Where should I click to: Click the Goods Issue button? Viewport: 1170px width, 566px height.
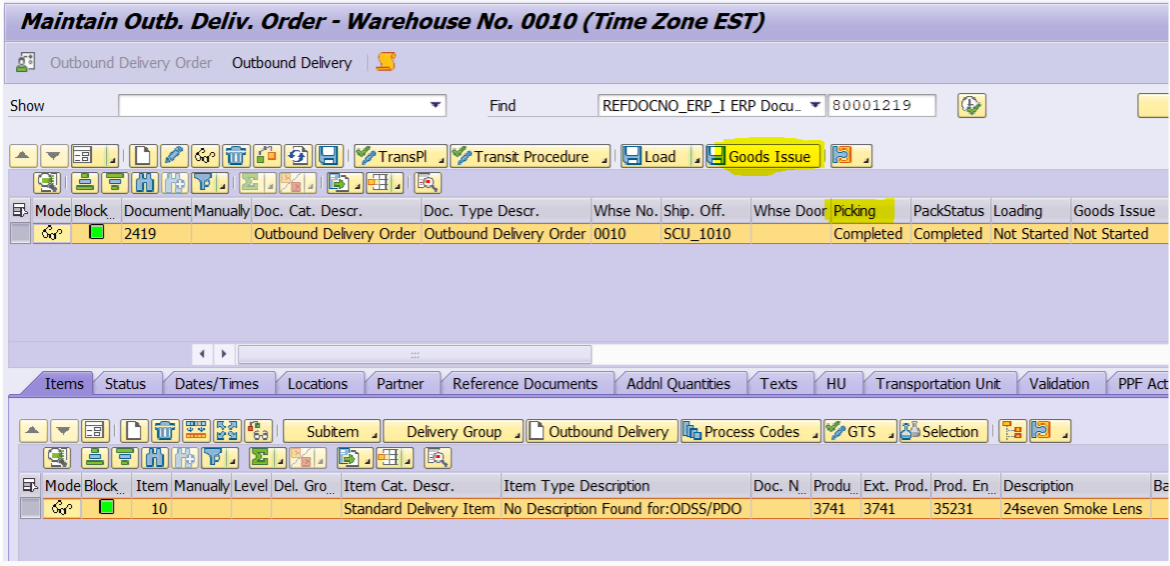pyautogui.click(x=764, y=156)
